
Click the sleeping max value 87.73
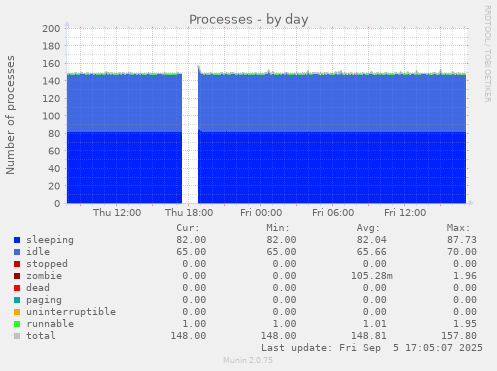pyautogui.click(x=462, y=240)
